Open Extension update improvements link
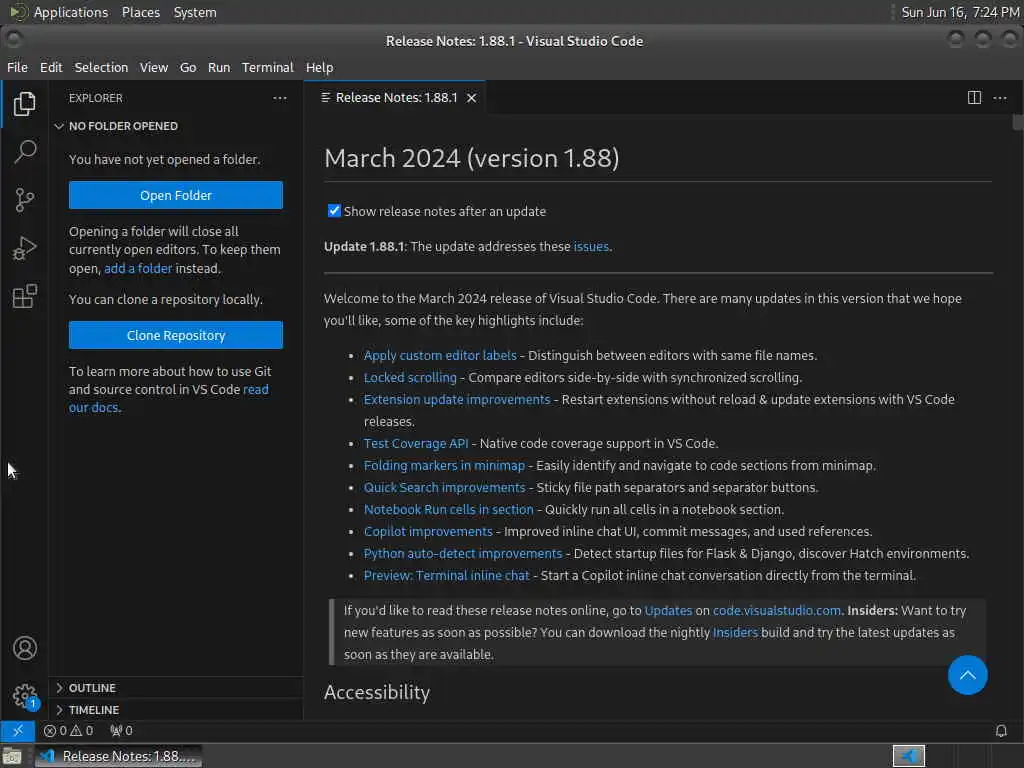This screenshot has width=1024, height=768. click(457, 399)
